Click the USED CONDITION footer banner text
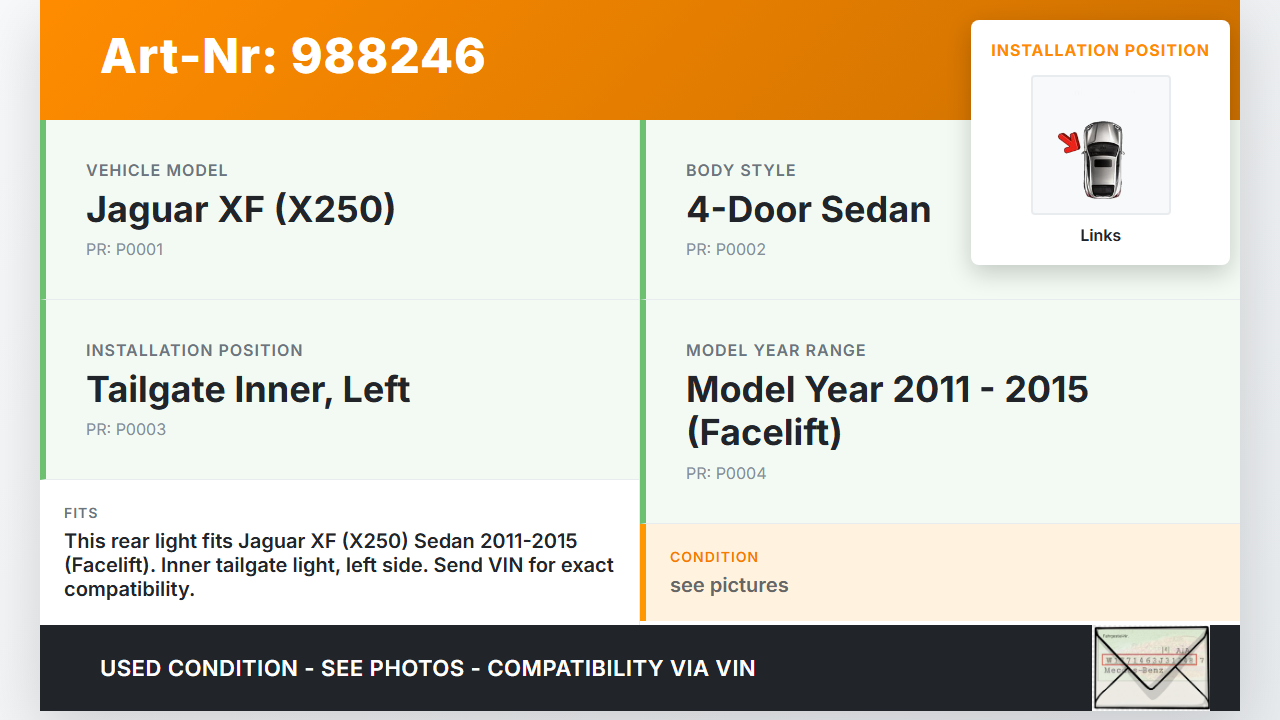 pos(427,668)
